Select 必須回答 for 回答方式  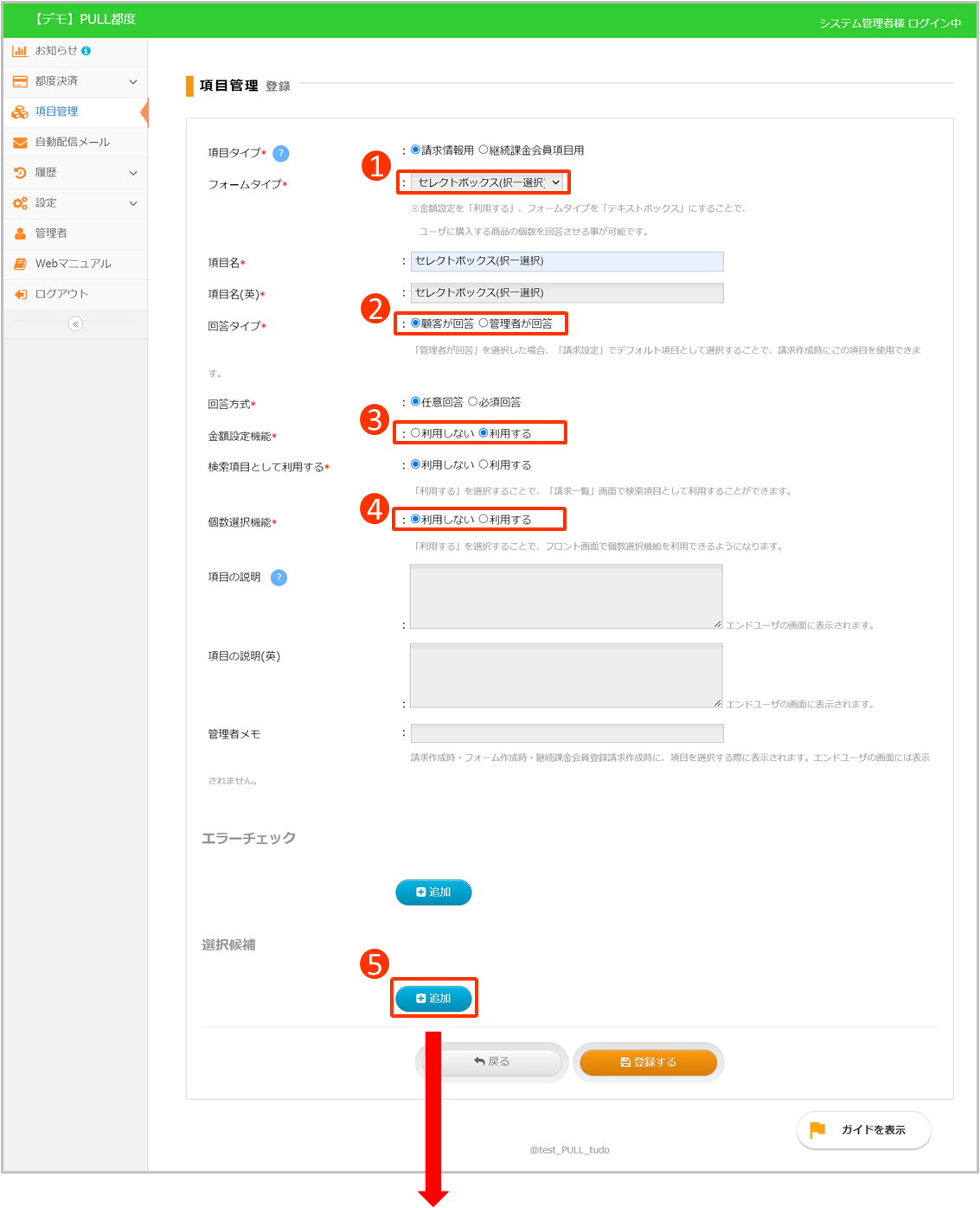tap(473, 401)
